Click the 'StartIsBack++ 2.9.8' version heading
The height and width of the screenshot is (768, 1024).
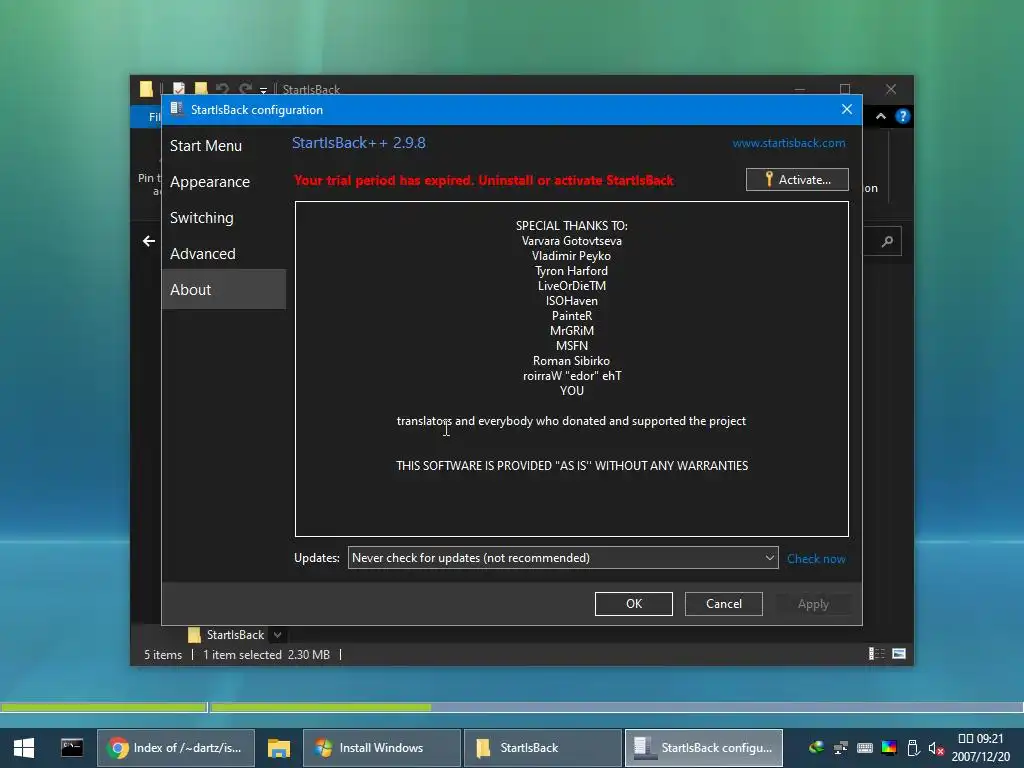pyautogui.click(x=359, y=143)
